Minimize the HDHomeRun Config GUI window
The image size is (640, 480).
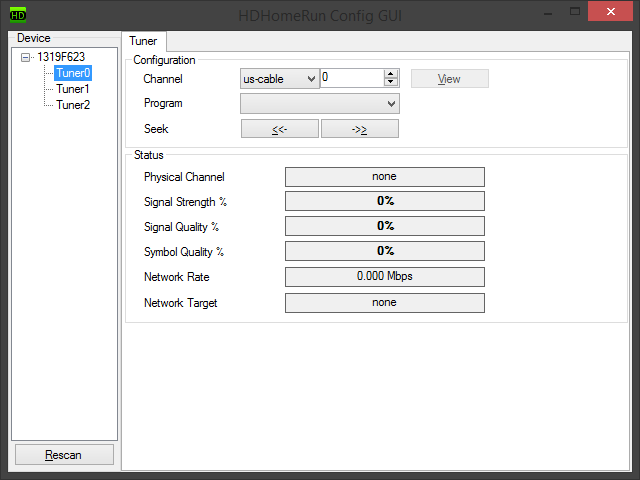pyautogui.click(x=548, y=12)
